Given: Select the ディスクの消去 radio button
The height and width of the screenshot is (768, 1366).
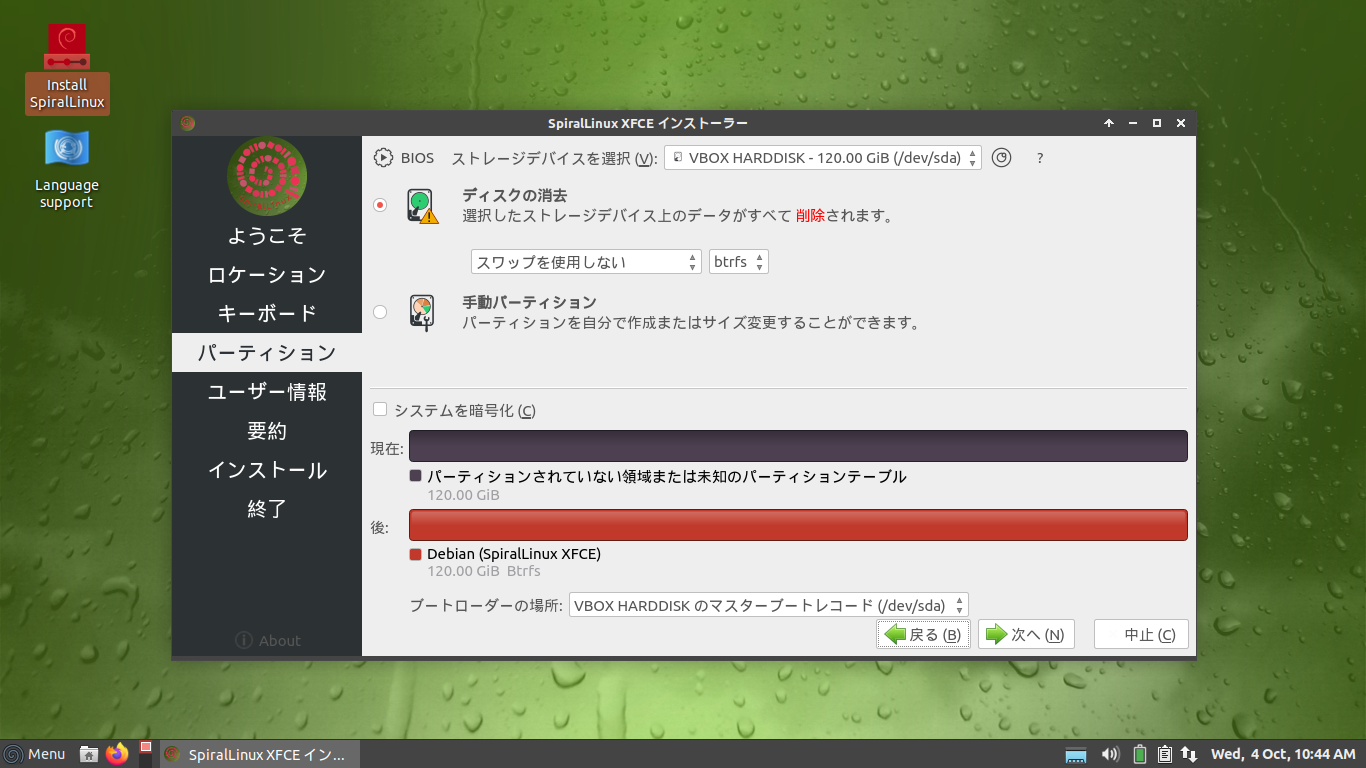Looking at the screenshot, I should point(380,205).
